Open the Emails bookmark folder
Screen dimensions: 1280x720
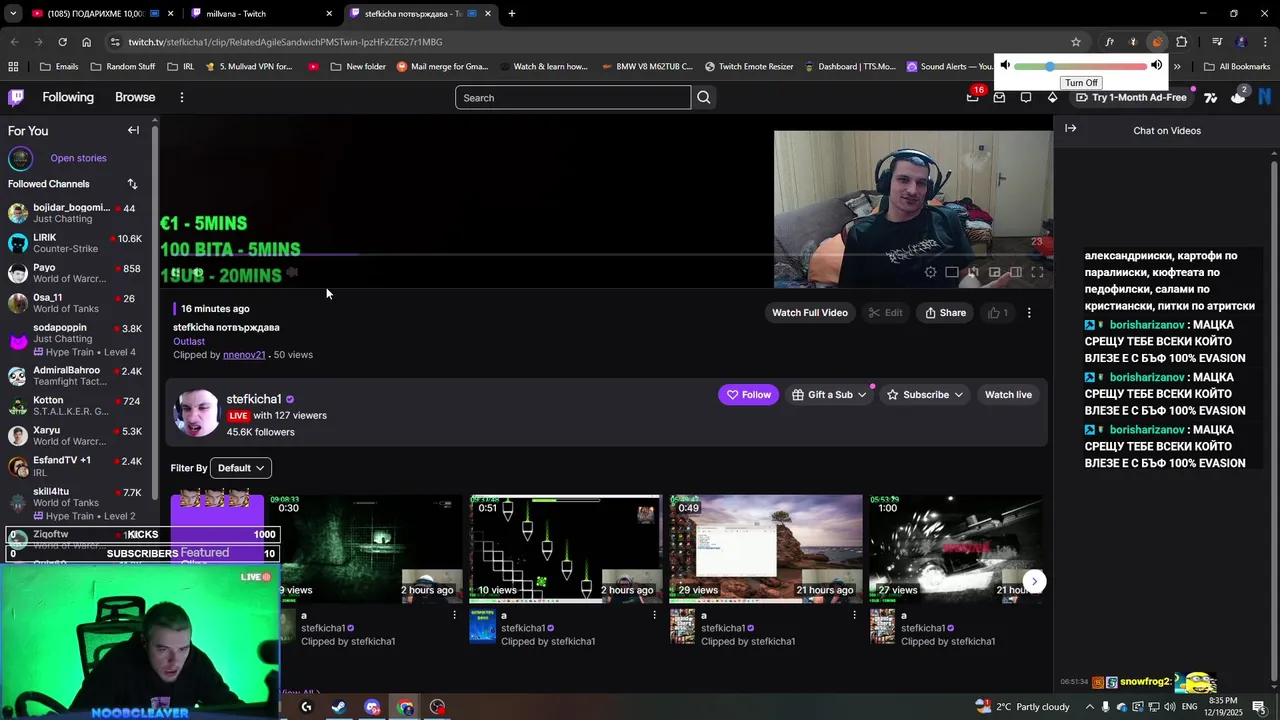click(59, 67)
